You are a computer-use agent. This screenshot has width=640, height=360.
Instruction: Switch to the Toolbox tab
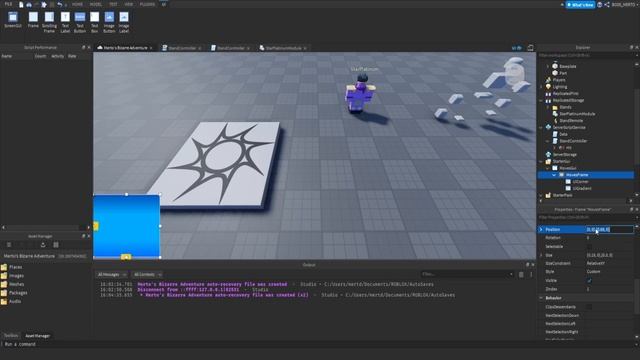point(11,336)
